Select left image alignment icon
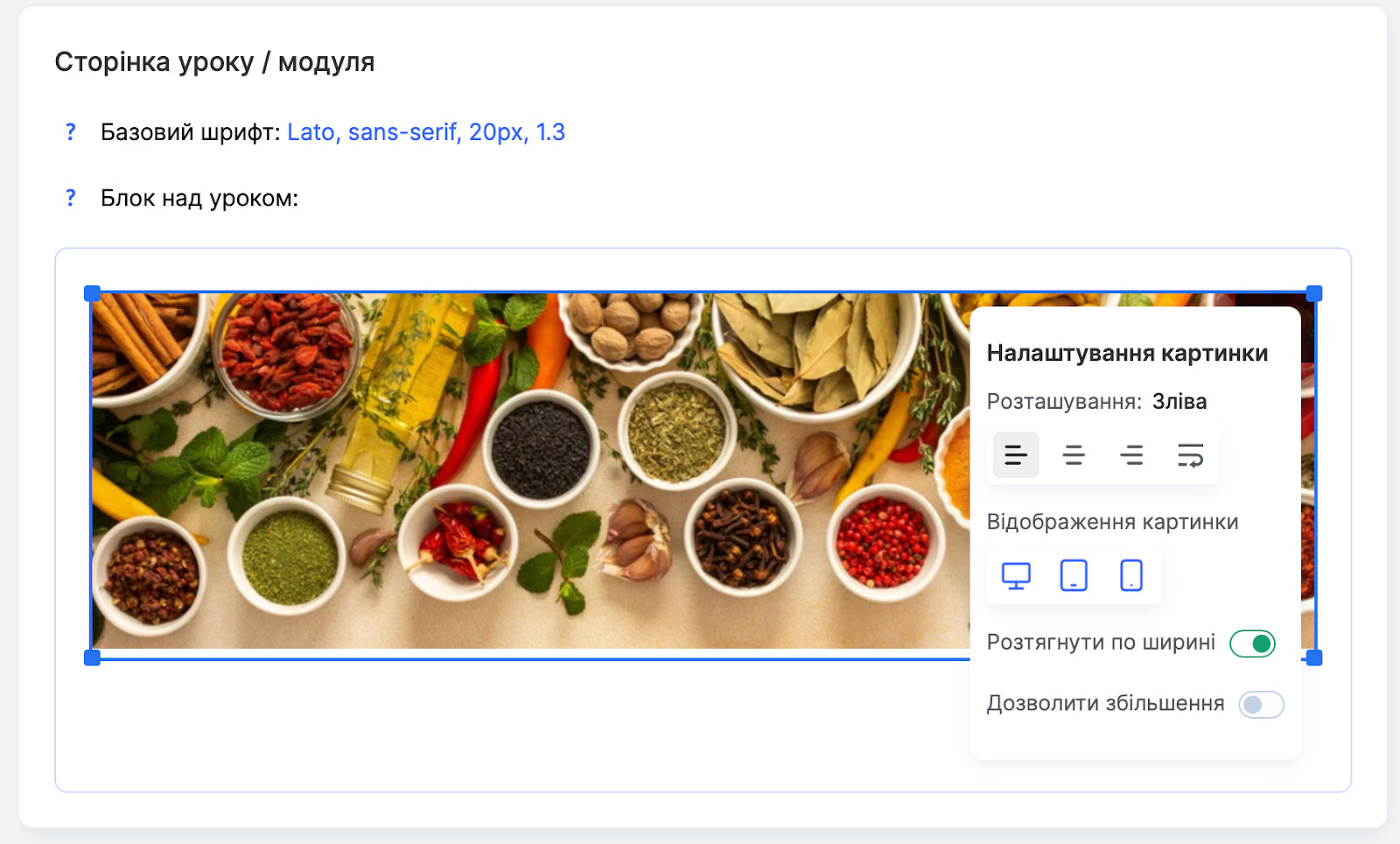Image resolution: width=1400 pixels, height=844 pixels. point(1016,455)
